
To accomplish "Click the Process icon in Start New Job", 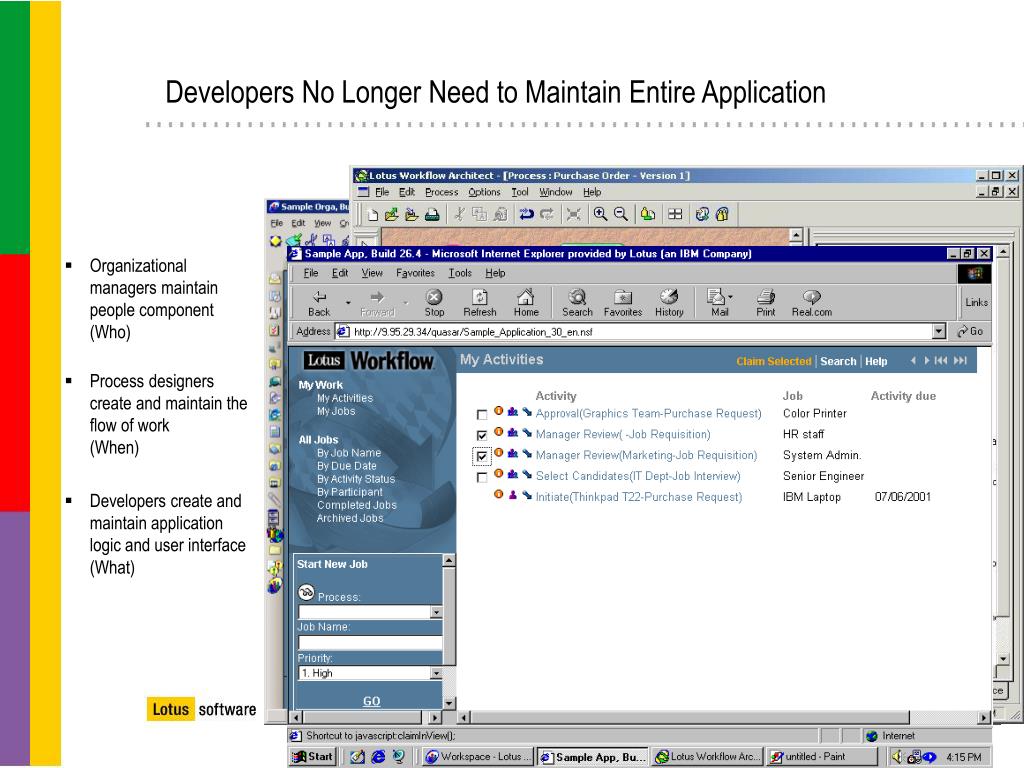I will 306,592.
